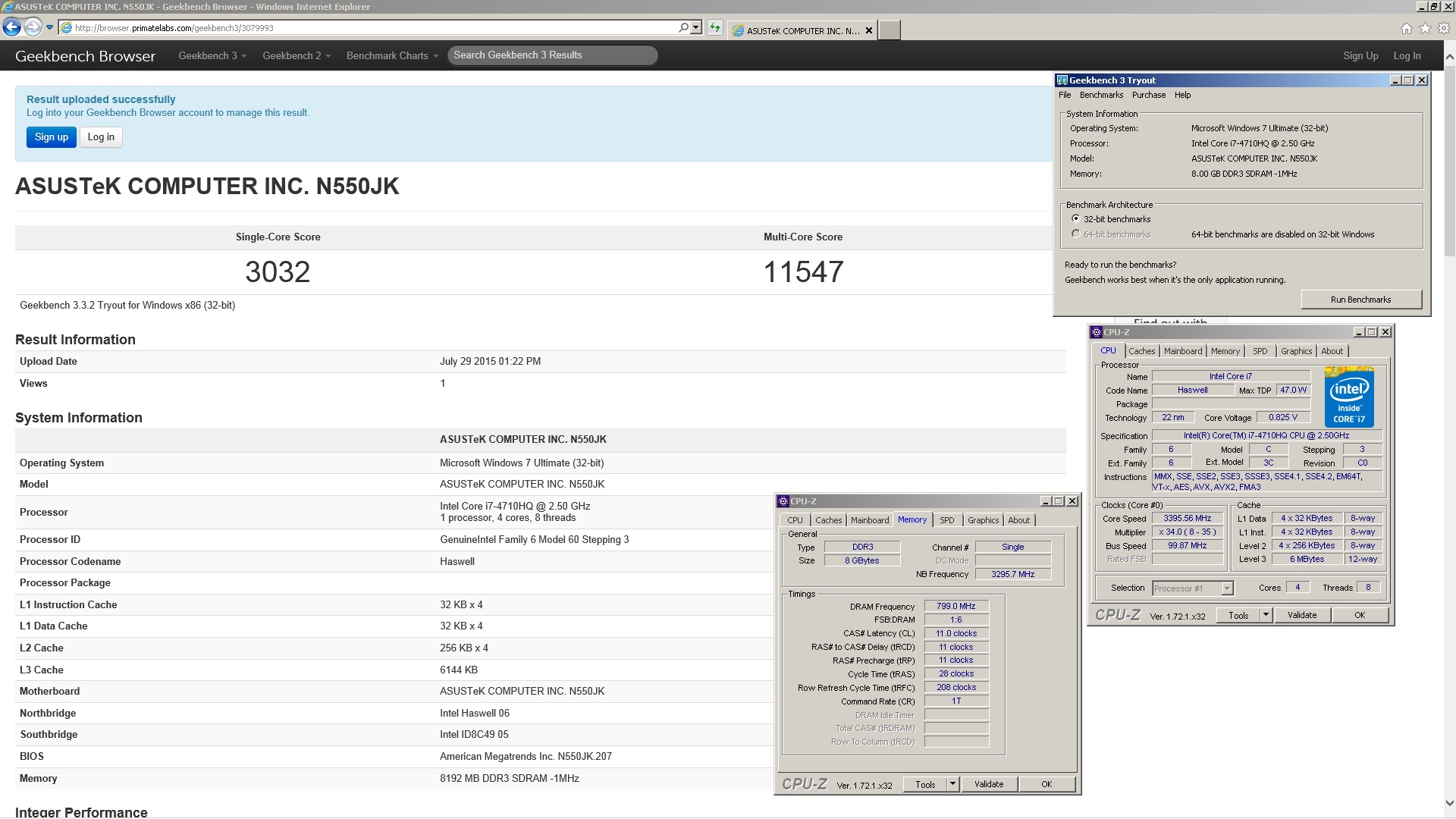Click the Intel Core i7 logo in CPU-Z

click(x=1349, y=397)
